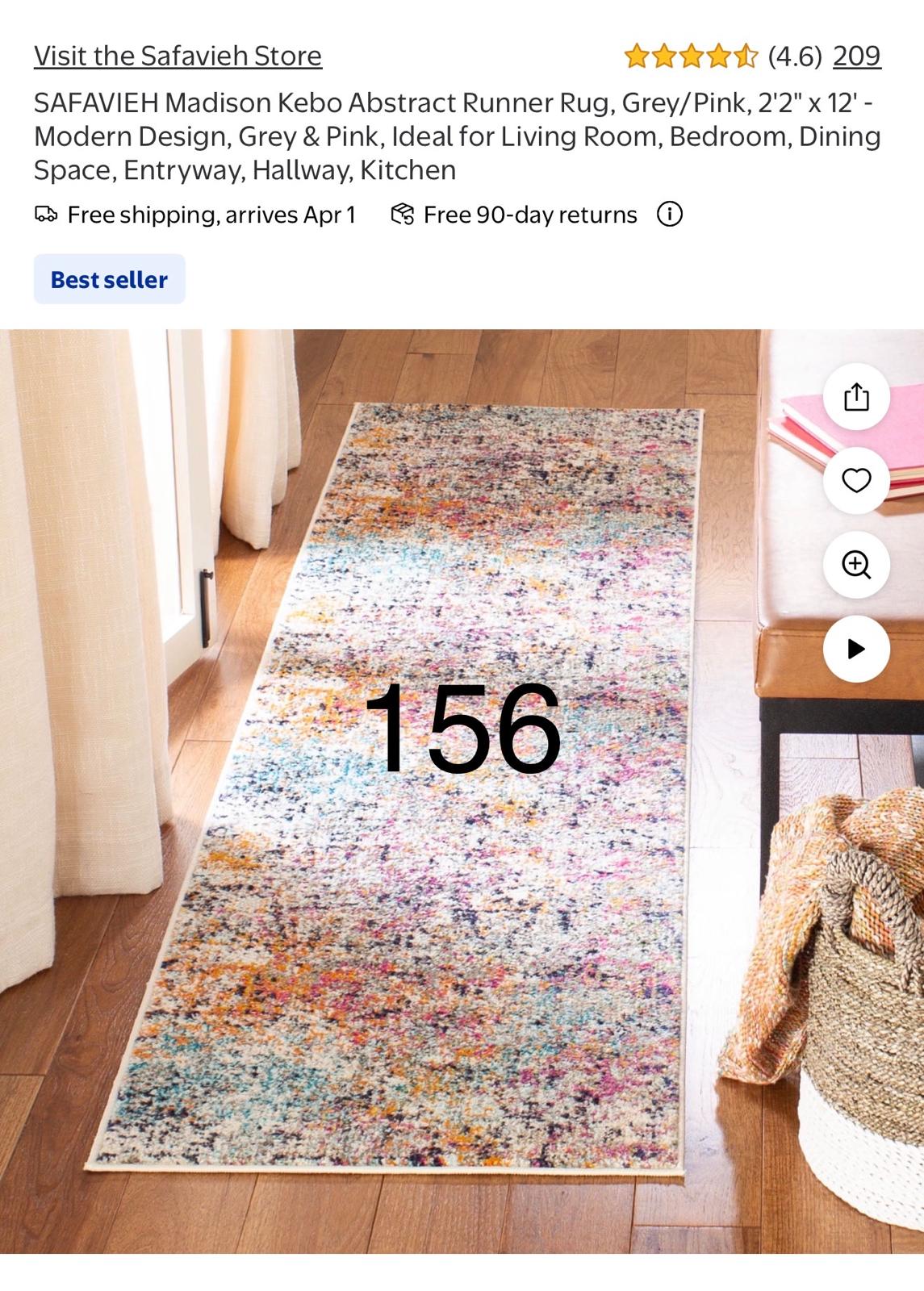Tap the 209 reviews count link
This screenshot has height=1291, width=924.
(856, 56)
